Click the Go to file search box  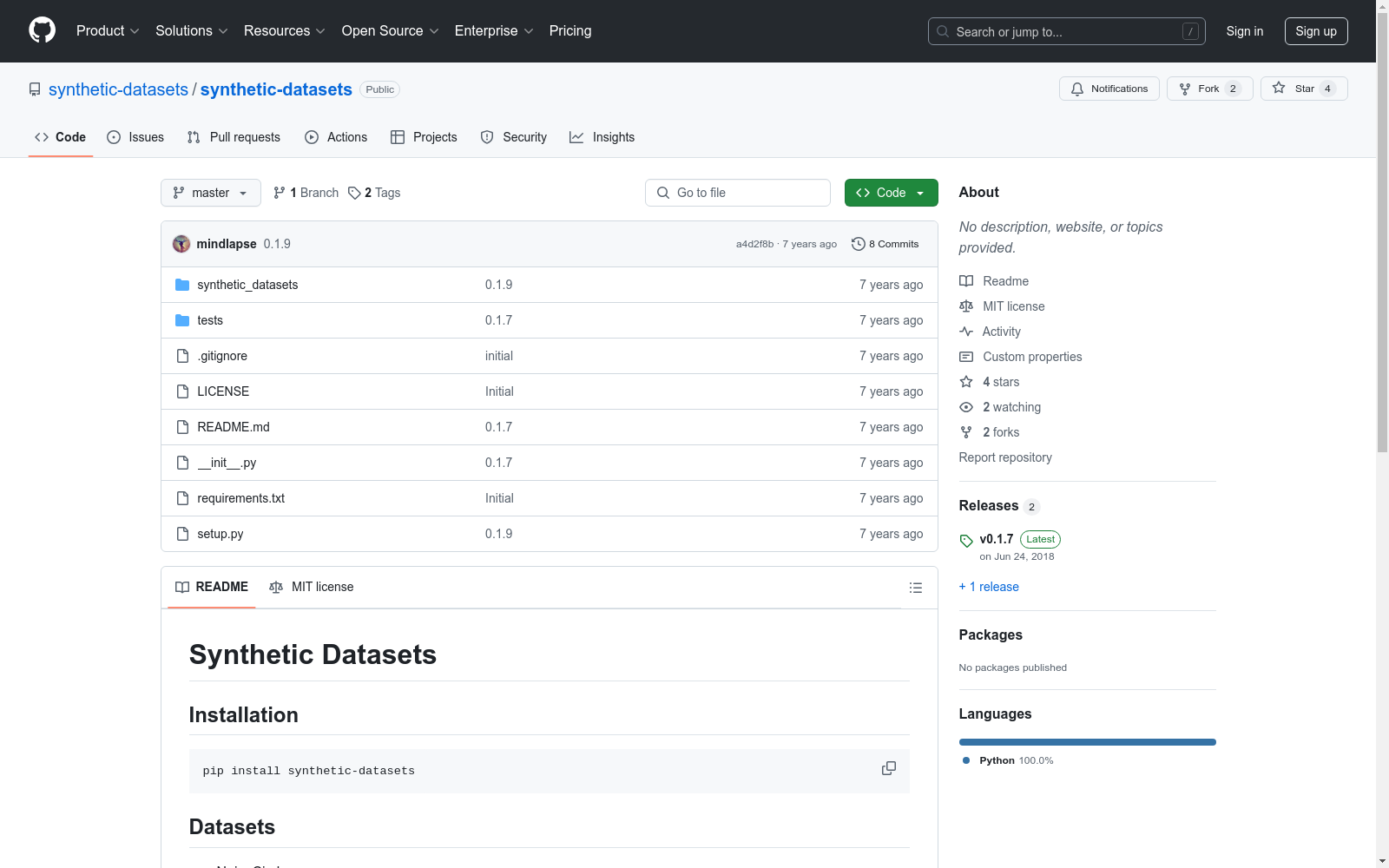[738, 193]
